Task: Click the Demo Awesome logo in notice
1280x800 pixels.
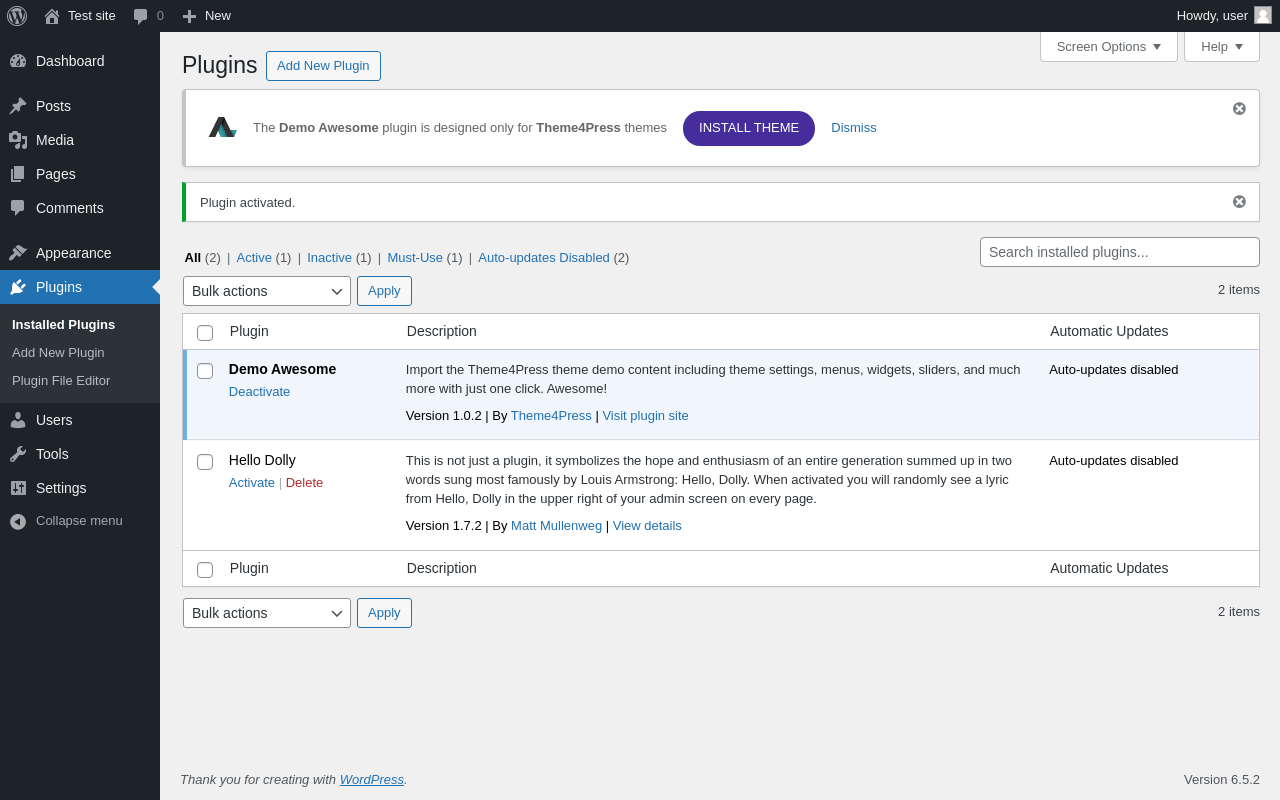Action: (x=222, y=127)
